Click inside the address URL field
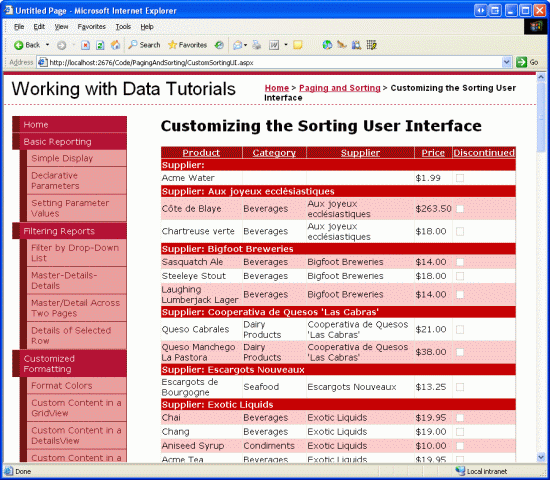 click(274, 62)
